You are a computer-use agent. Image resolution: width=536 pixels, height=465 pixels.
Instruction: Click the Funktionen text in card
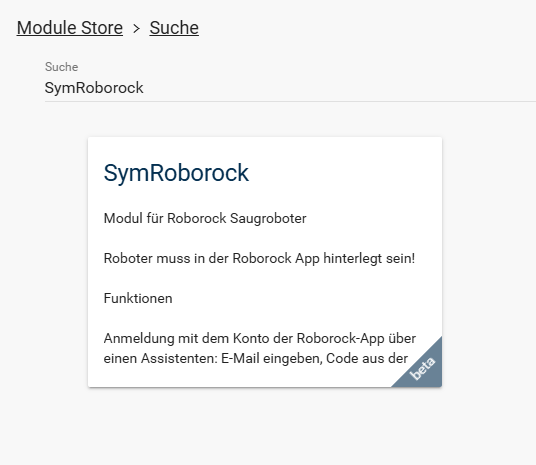coord(138,298)
